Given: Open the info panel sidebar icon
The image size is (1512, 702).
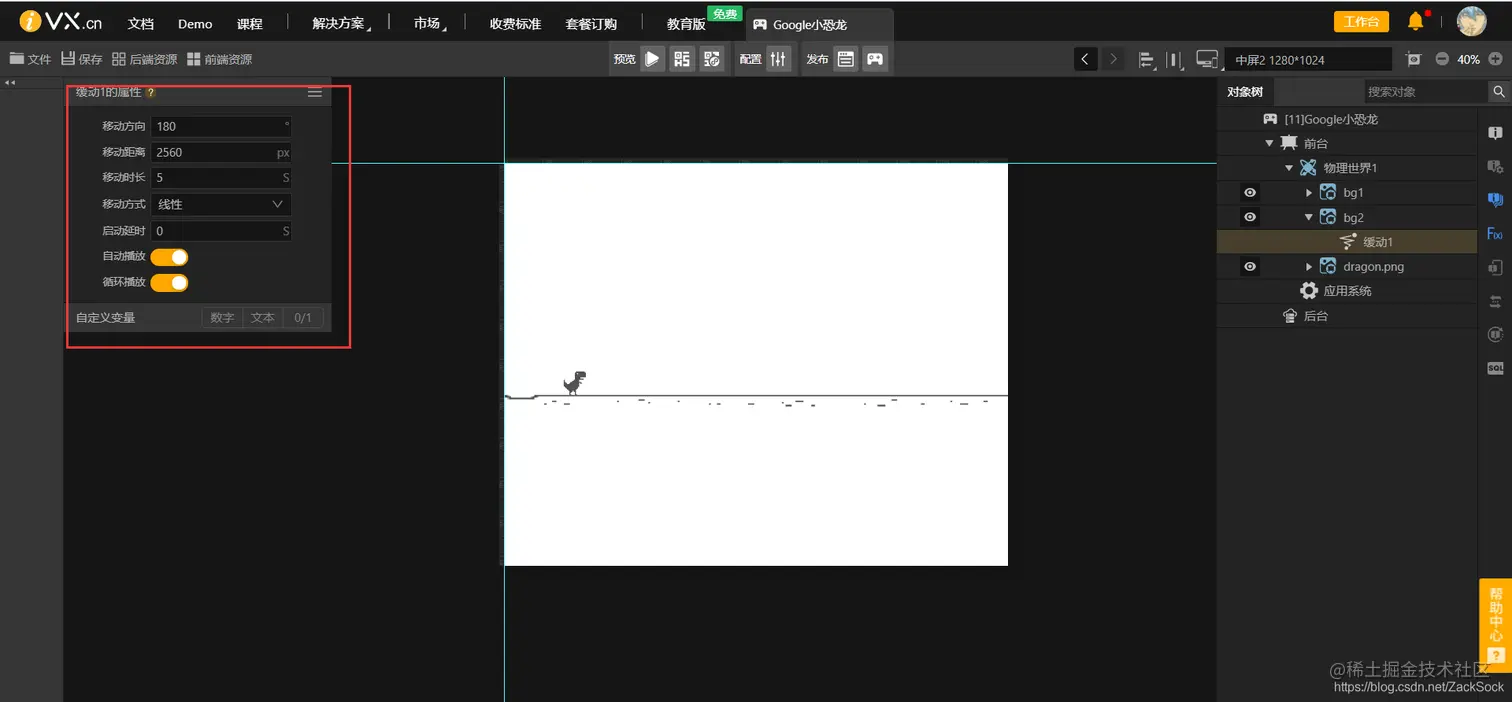Looking at the screenshot, I should [1495, 133].
